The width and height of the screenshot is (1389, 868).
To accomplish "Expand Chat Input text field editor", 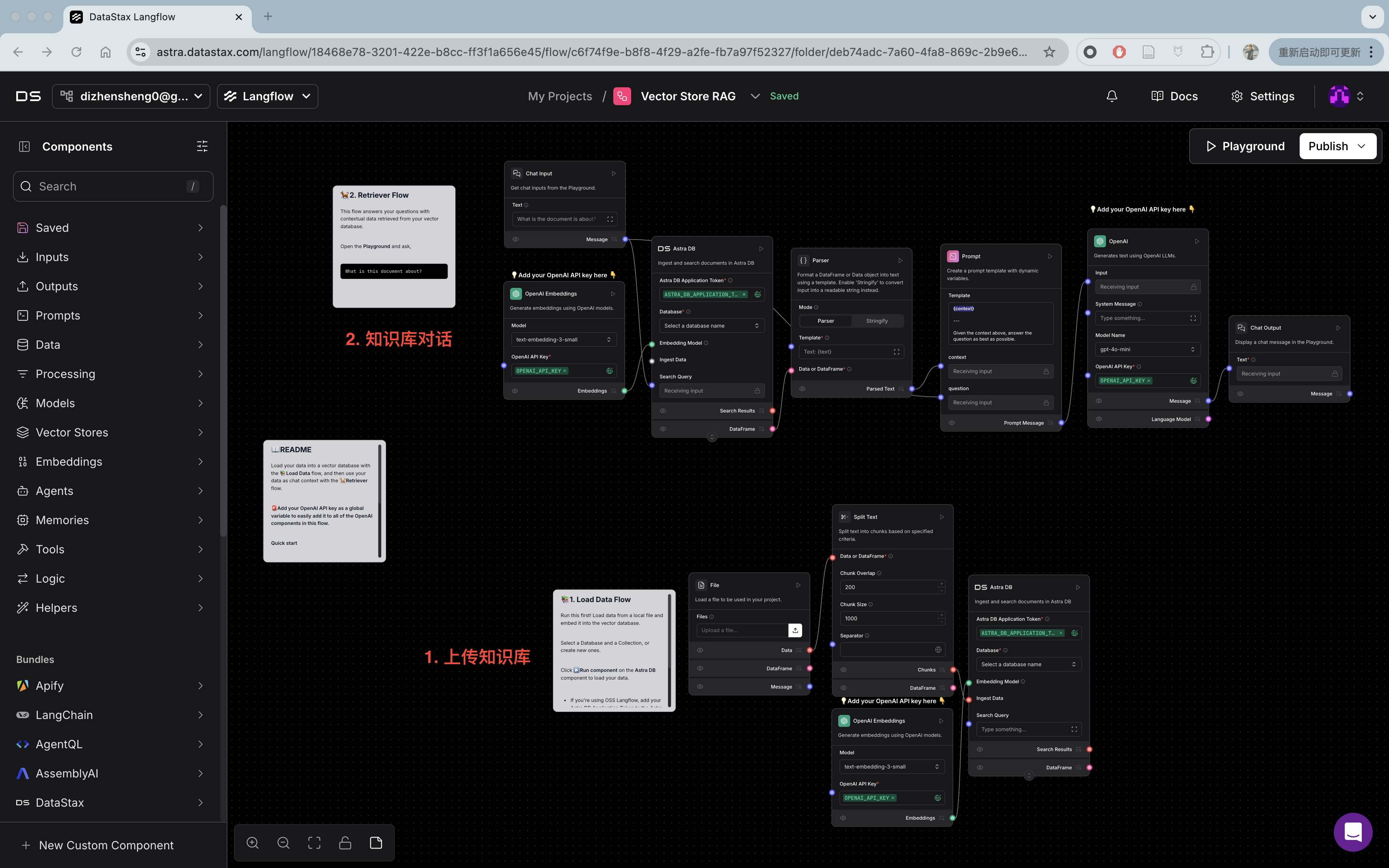I will pos(610,219).
